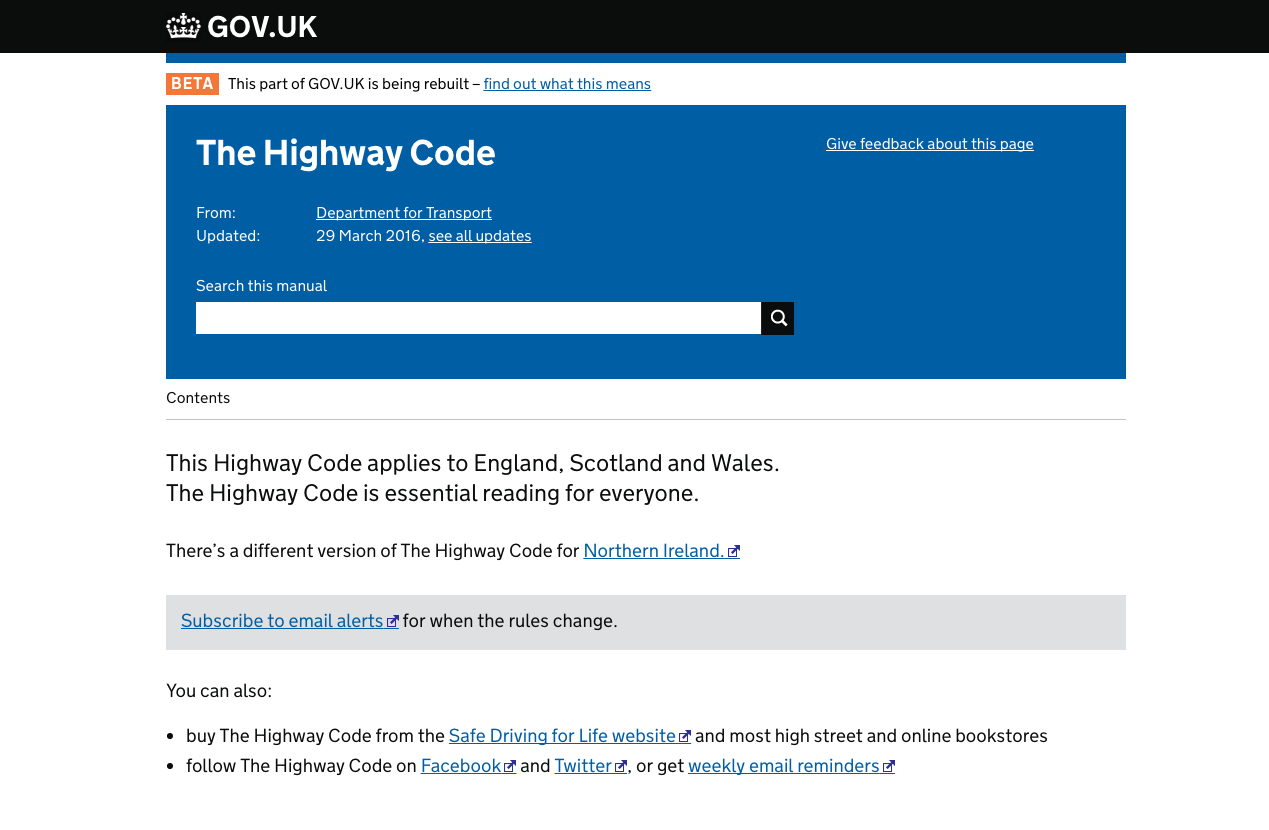Click the external link icon beside Subscribe to email alerts
Screen dimensions: 1269x830
393,620
